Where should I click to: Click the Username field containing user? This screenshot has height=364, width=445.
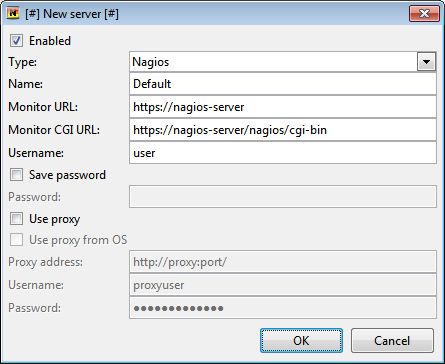283,153
